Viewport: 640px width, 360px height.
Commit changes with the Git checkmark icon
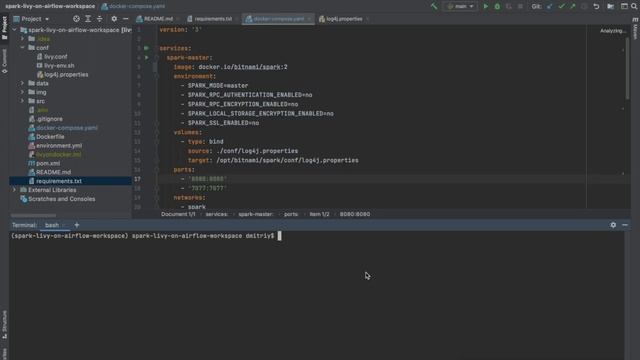pos(561,6)
